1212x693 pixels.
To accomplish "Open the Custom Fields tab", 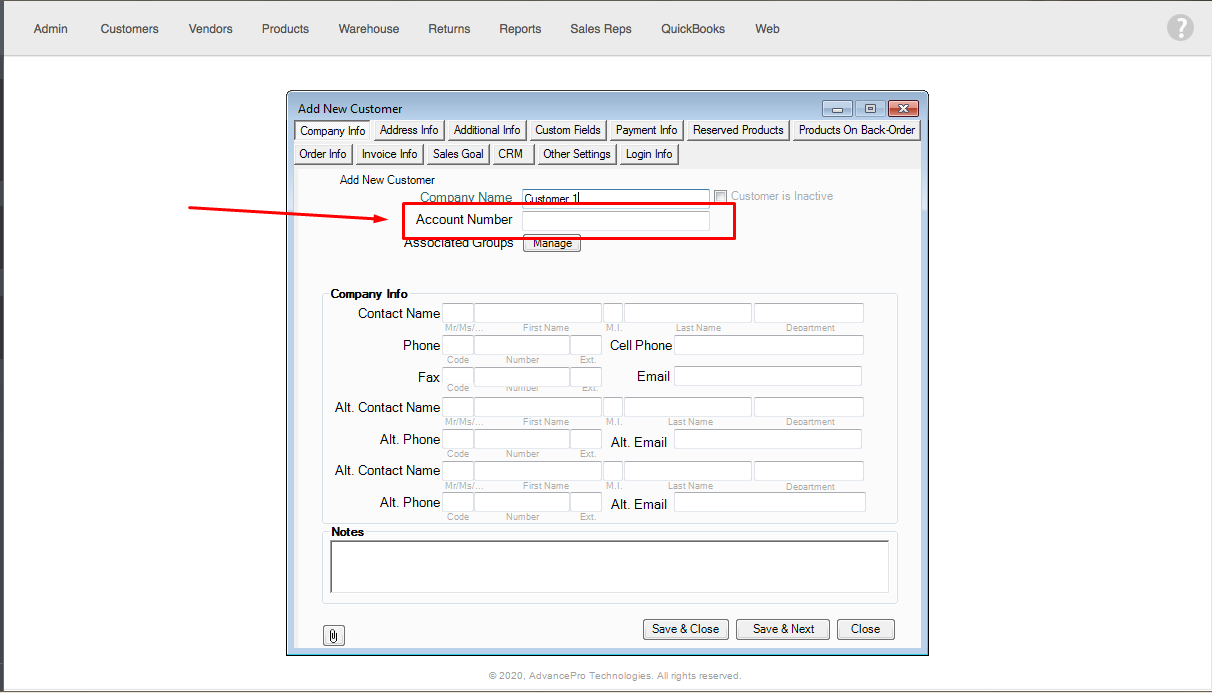I will coord(567,130).
